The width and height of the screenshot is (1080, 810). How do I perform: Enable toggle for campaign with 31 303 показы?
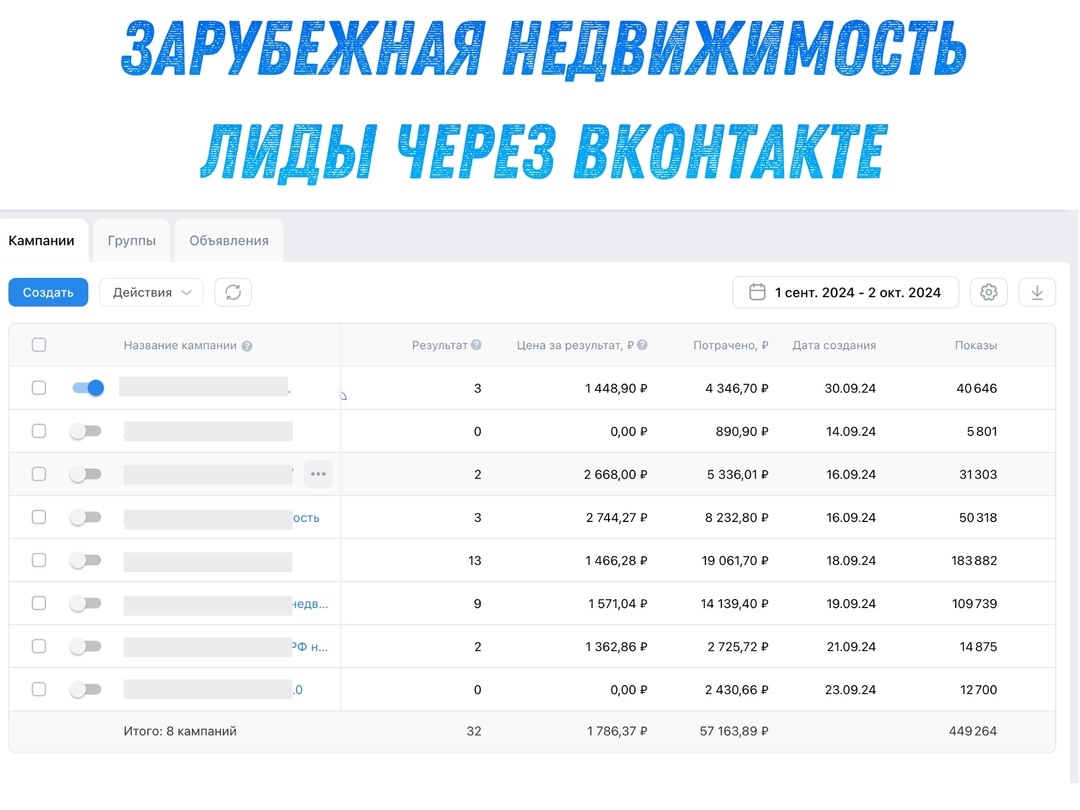tap(85, 474)
